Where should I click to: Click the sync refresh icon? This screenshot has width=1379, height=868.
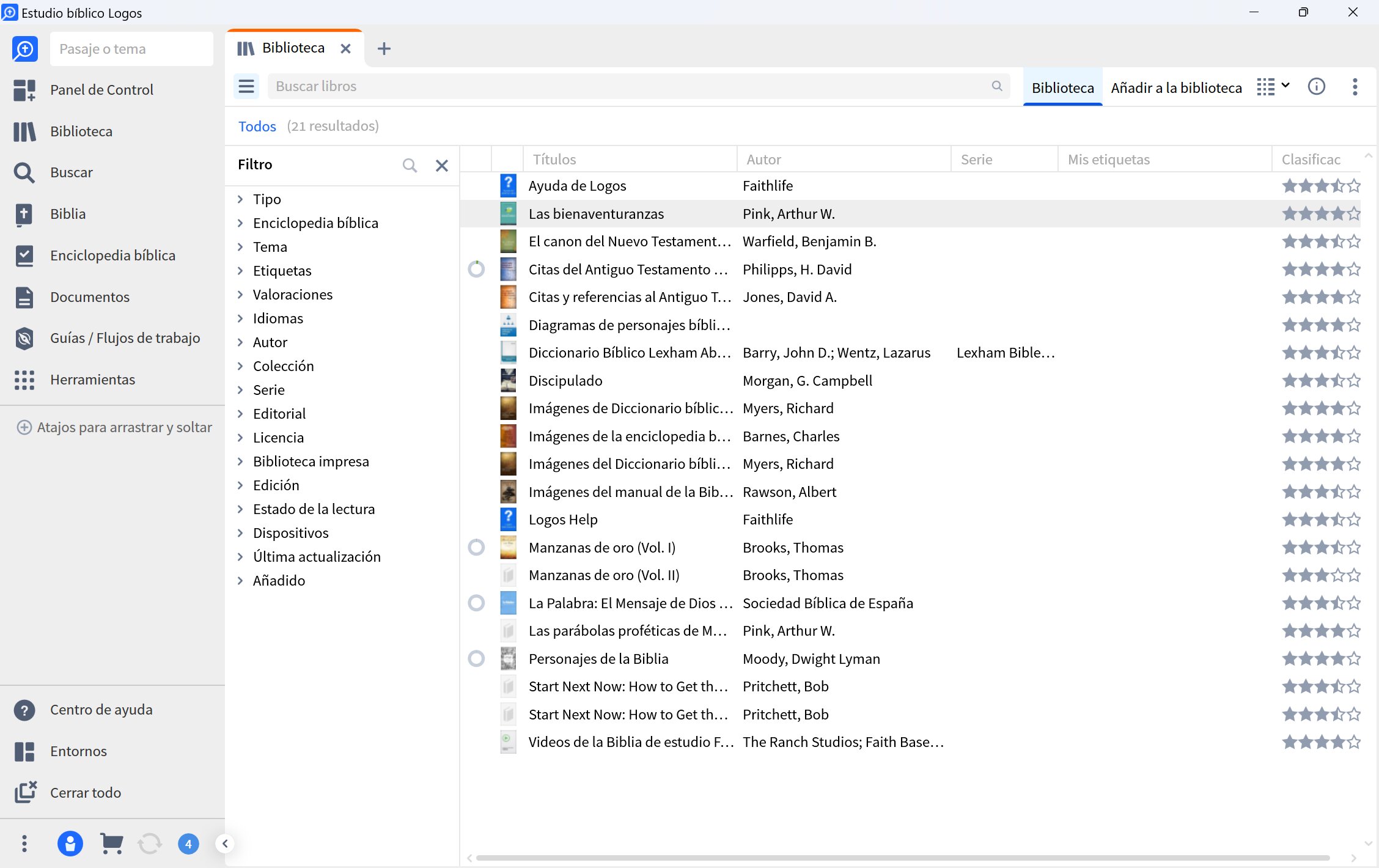[x=150, y=844]
